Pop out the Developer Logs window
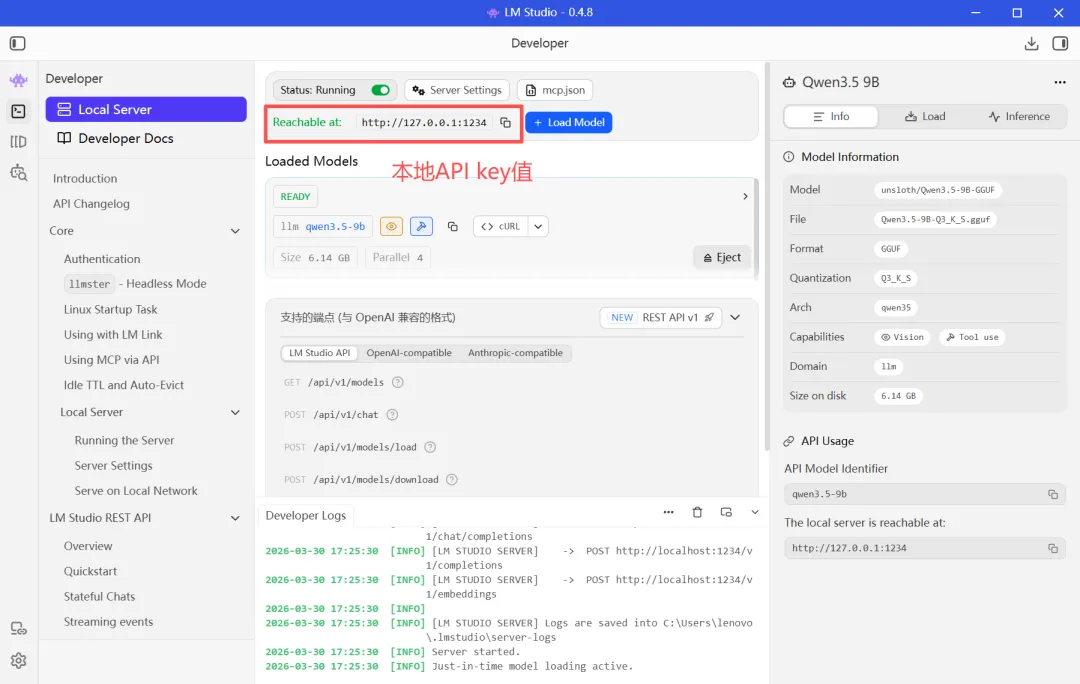The height and width of the screenshot is (684, 1080). click(726, 512)
